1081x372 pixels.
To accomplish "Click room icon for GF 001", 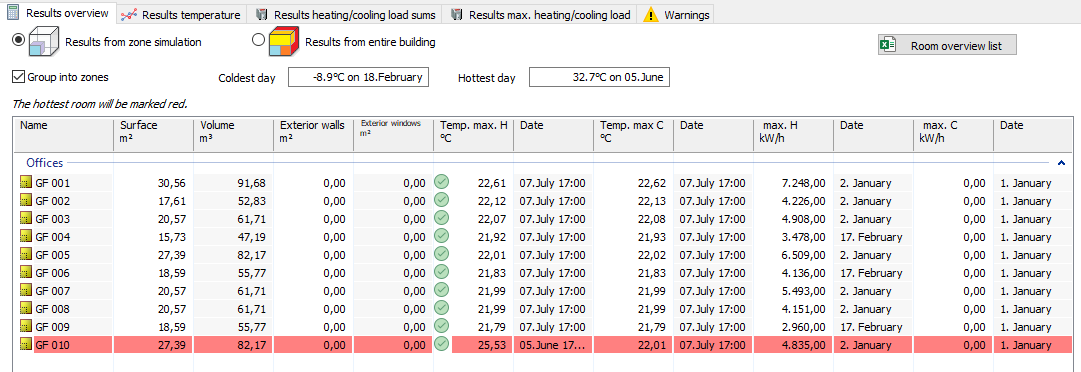I will point(26,183).
